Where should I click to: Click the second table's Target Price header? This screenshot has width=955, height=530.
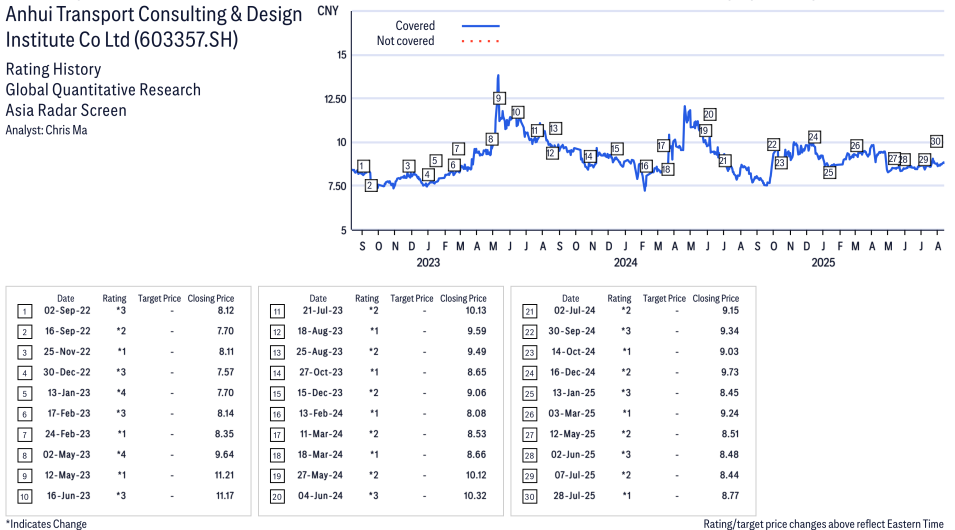[412, 299]
